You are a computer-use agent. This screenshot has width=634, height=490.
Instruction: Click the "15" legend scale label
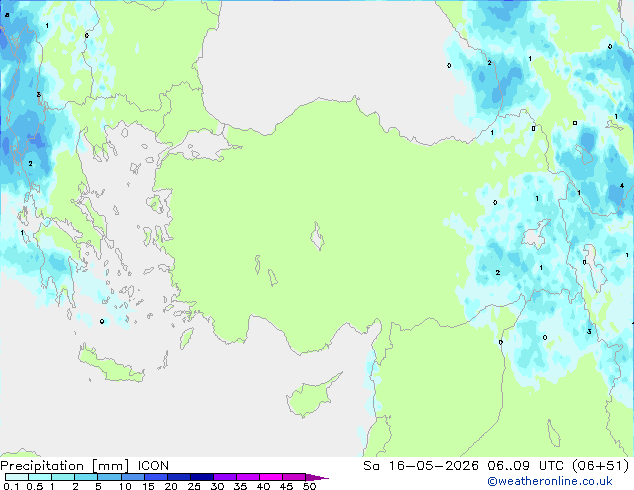click(x=148, y=486)
